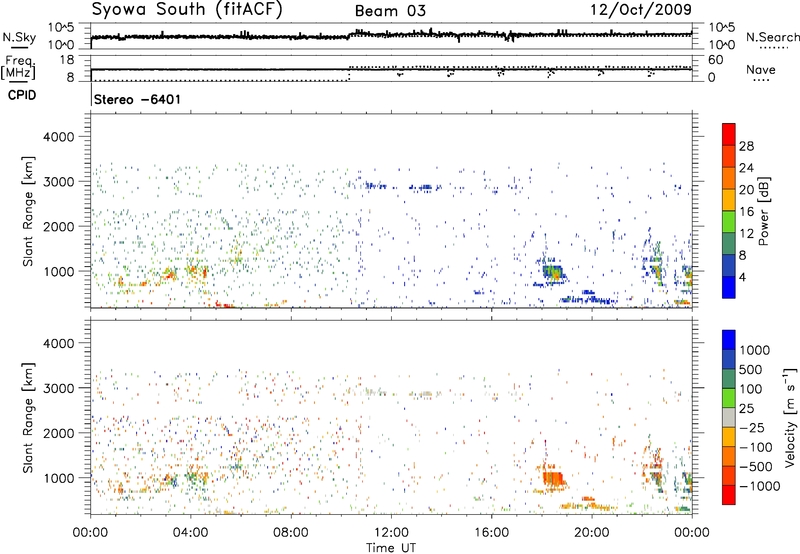Click the "08:00" time tick label
This screenshot has height=554, width=800.
(291, 533)
